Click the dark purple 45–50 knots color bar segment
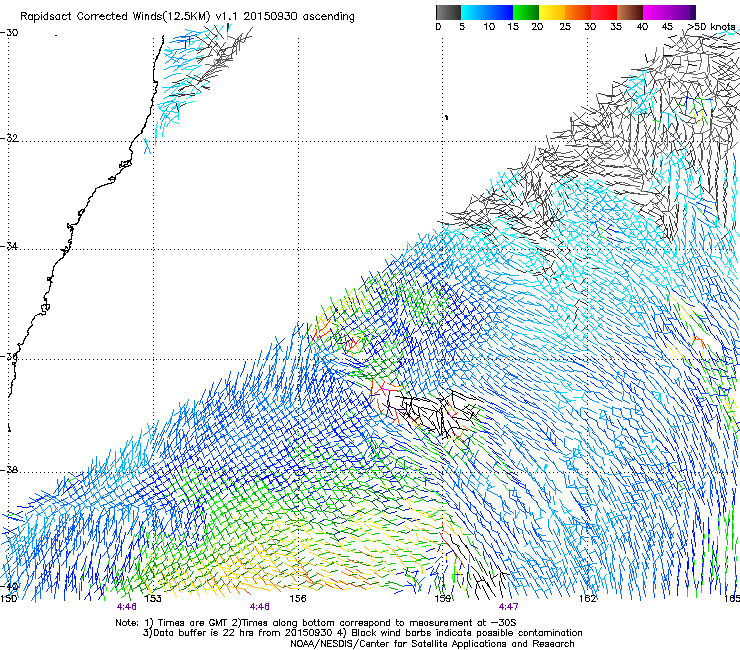 682,12
